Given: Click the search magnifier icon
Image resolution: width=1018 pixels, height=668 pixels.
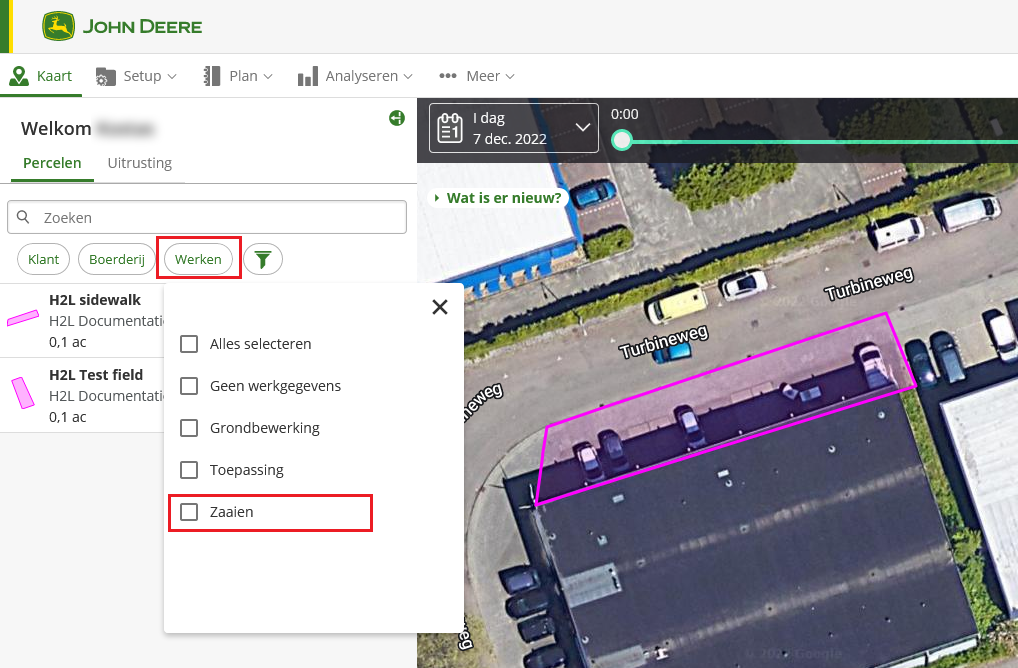Looking at the screenshot, I should 24,217.
